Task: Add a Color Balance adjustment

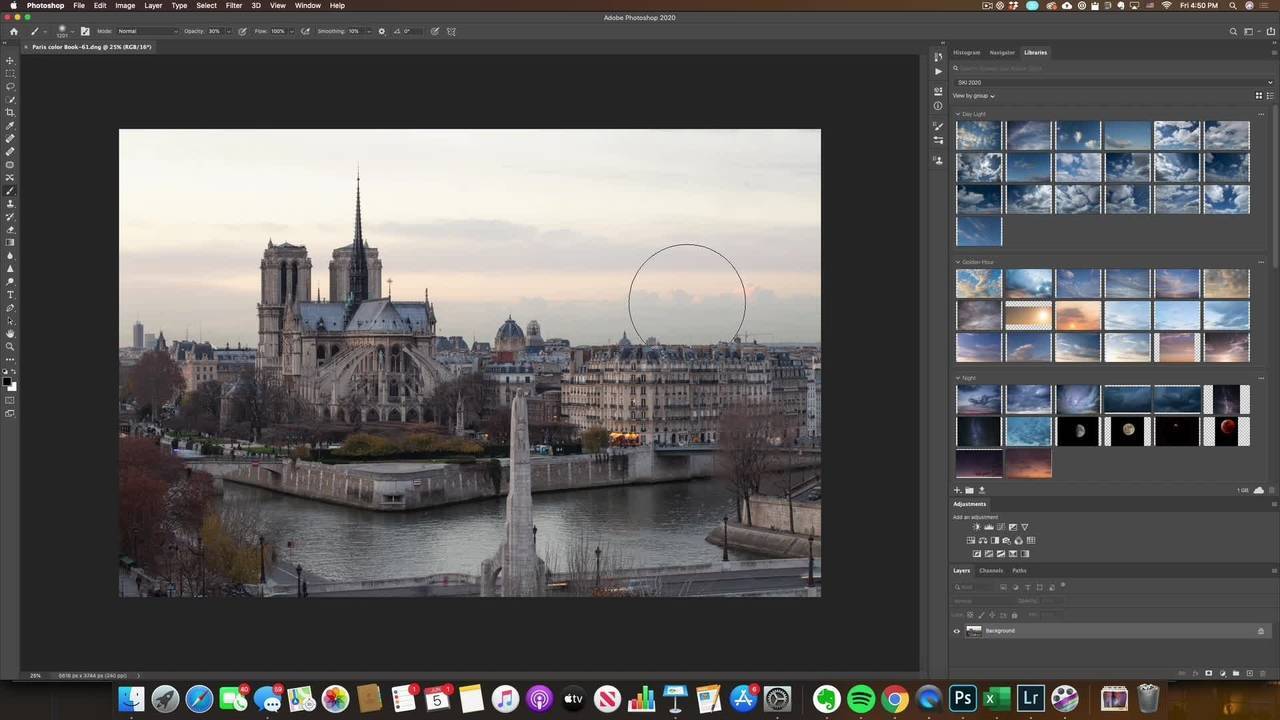Action: [982, 540]
